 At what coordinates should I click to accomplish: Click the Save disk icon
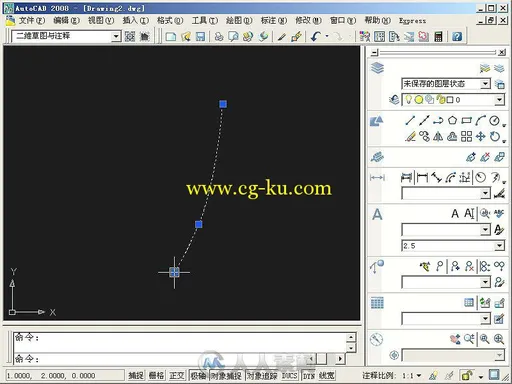tap(200, 36)
